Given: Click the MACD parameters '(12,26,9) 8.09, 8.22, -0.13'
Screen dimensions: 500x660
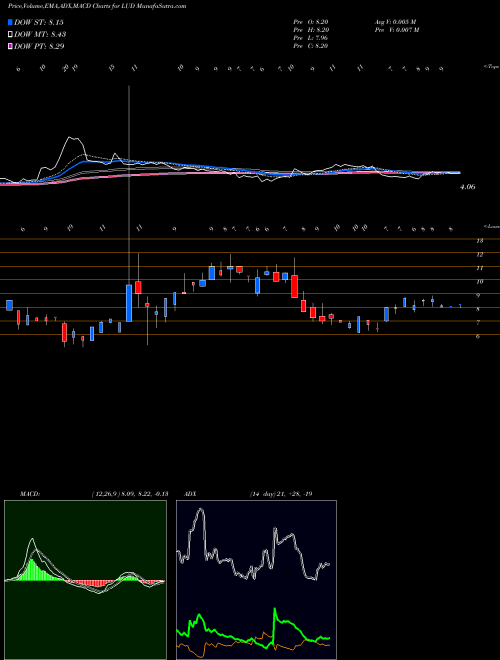Looking at the screenshot, I should point(130,494).
